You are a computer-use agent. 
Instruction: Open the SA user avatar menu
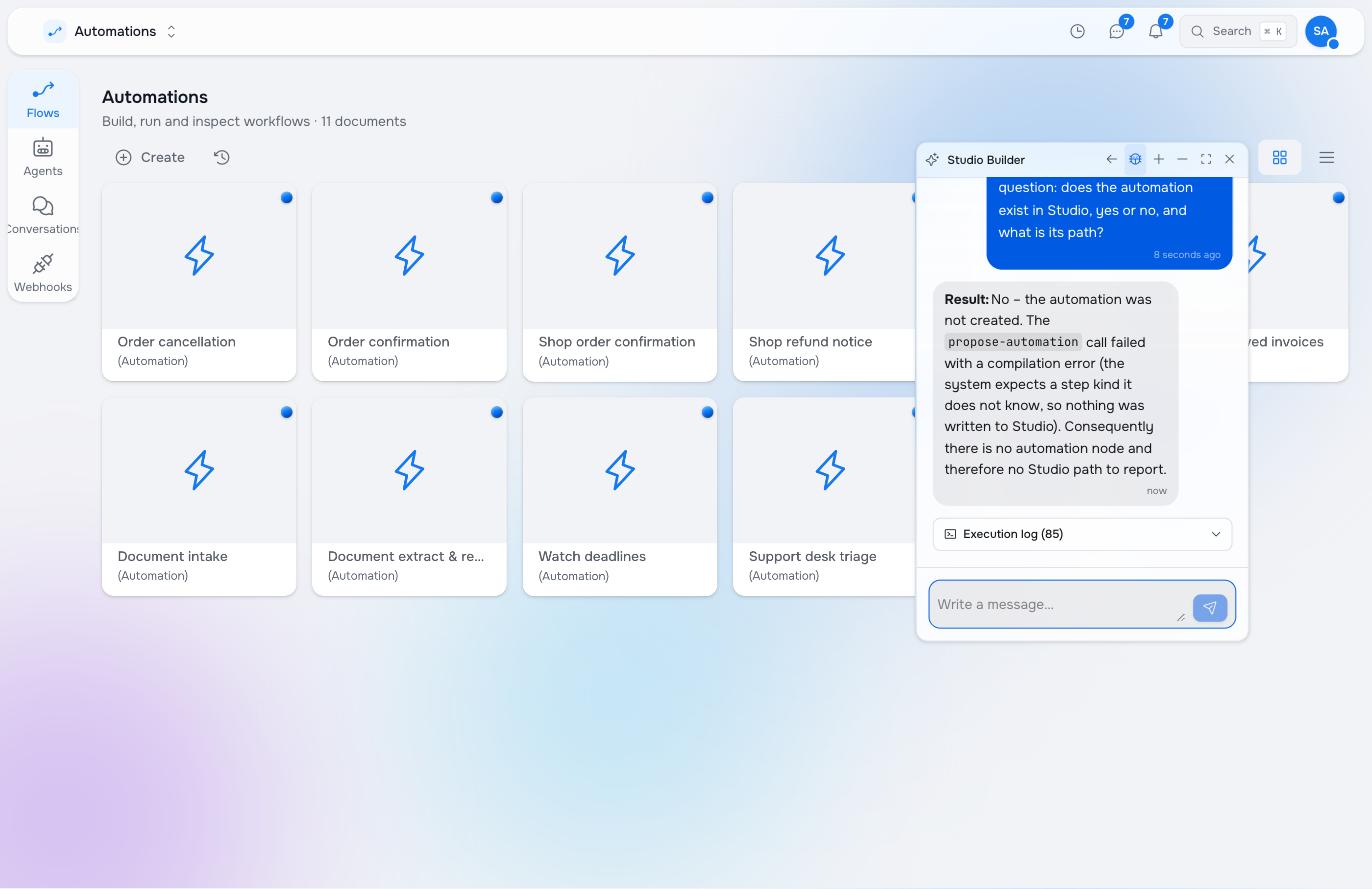pos(1321,32)
